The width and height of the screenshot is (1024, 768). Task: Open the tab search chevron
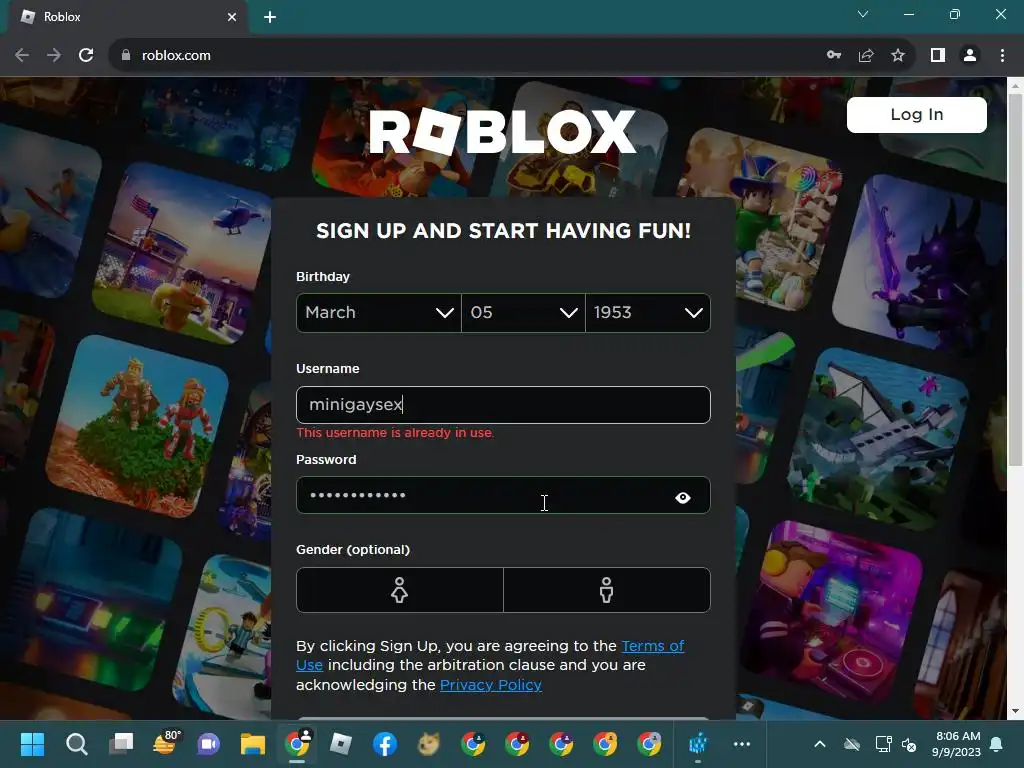863,14
